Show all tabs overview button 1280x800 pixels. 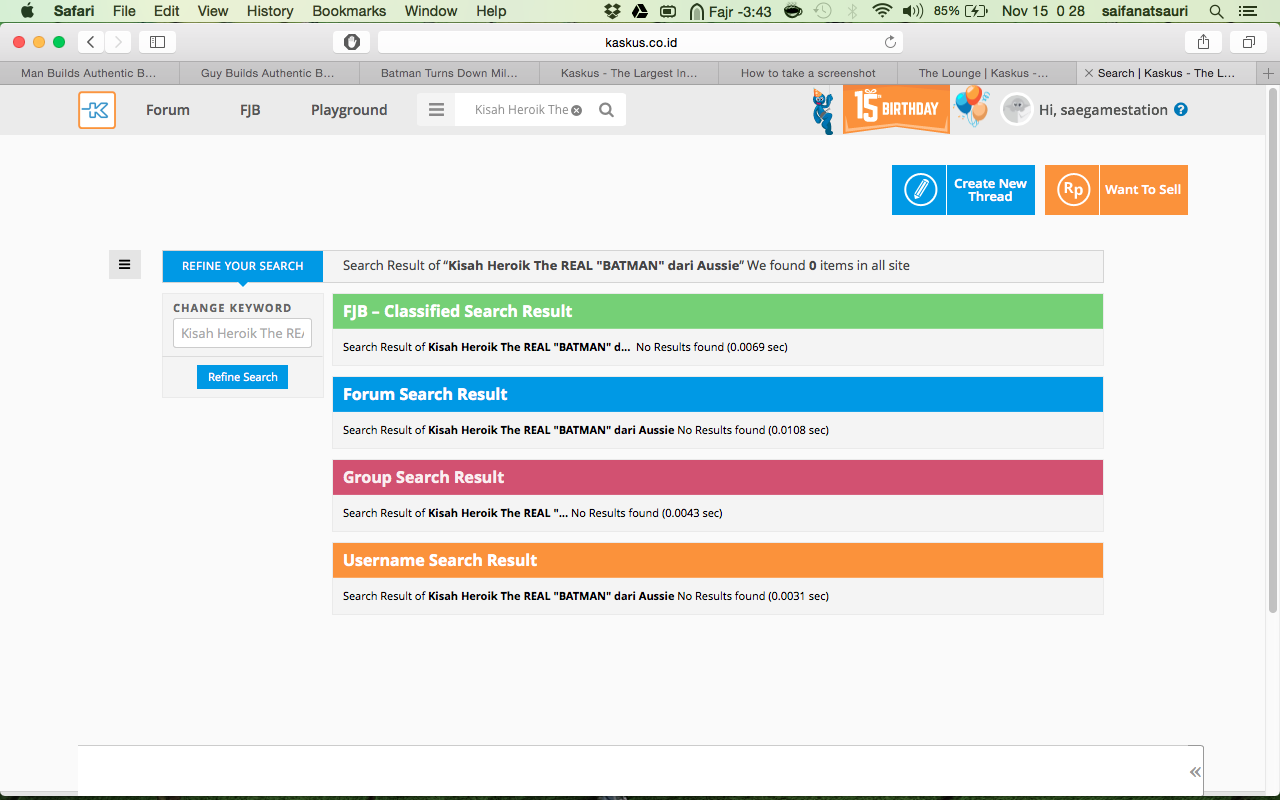click(1249, 42)
